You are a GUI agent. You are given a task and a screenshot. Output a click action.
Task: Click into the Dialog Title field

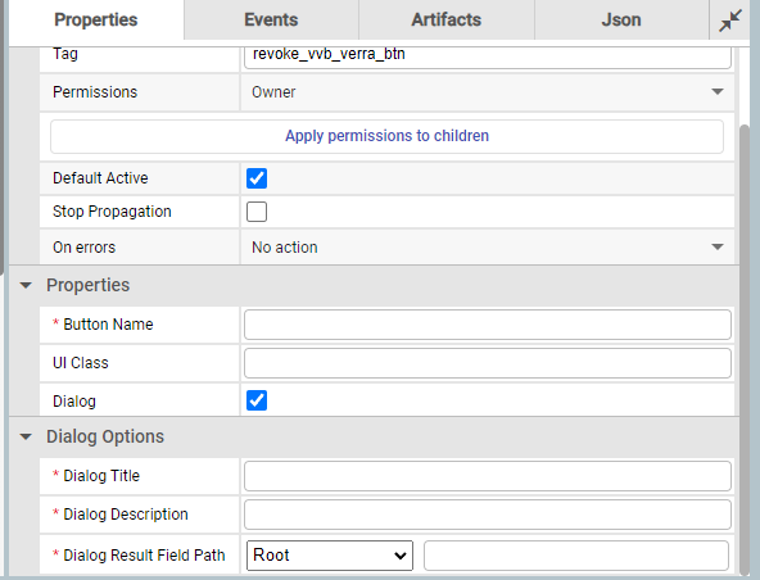coord(487,476)
